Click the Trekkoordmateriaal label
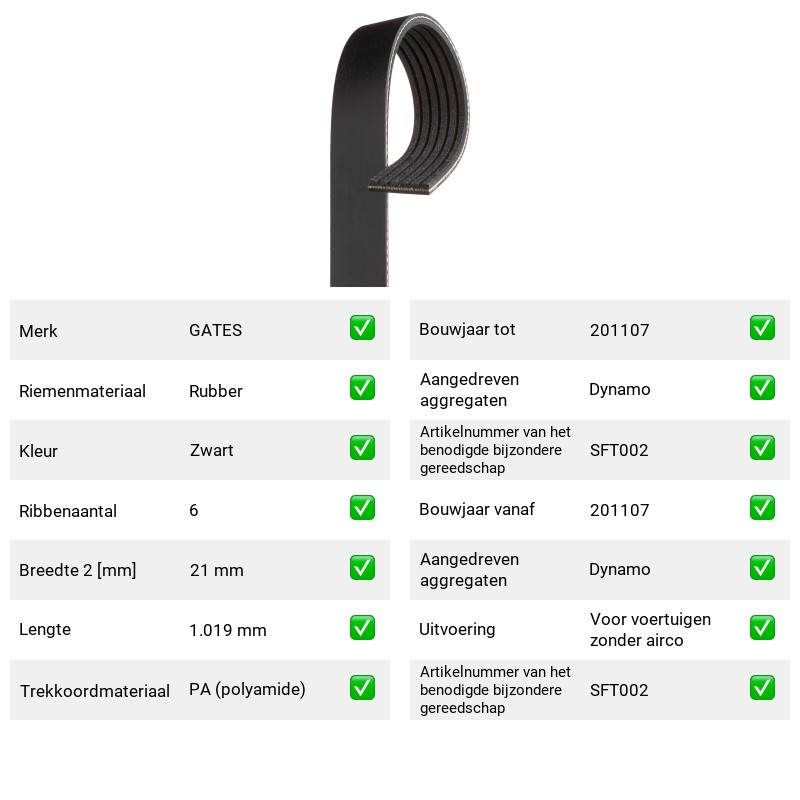Screen dimensions: 800x800 (94, 691)
